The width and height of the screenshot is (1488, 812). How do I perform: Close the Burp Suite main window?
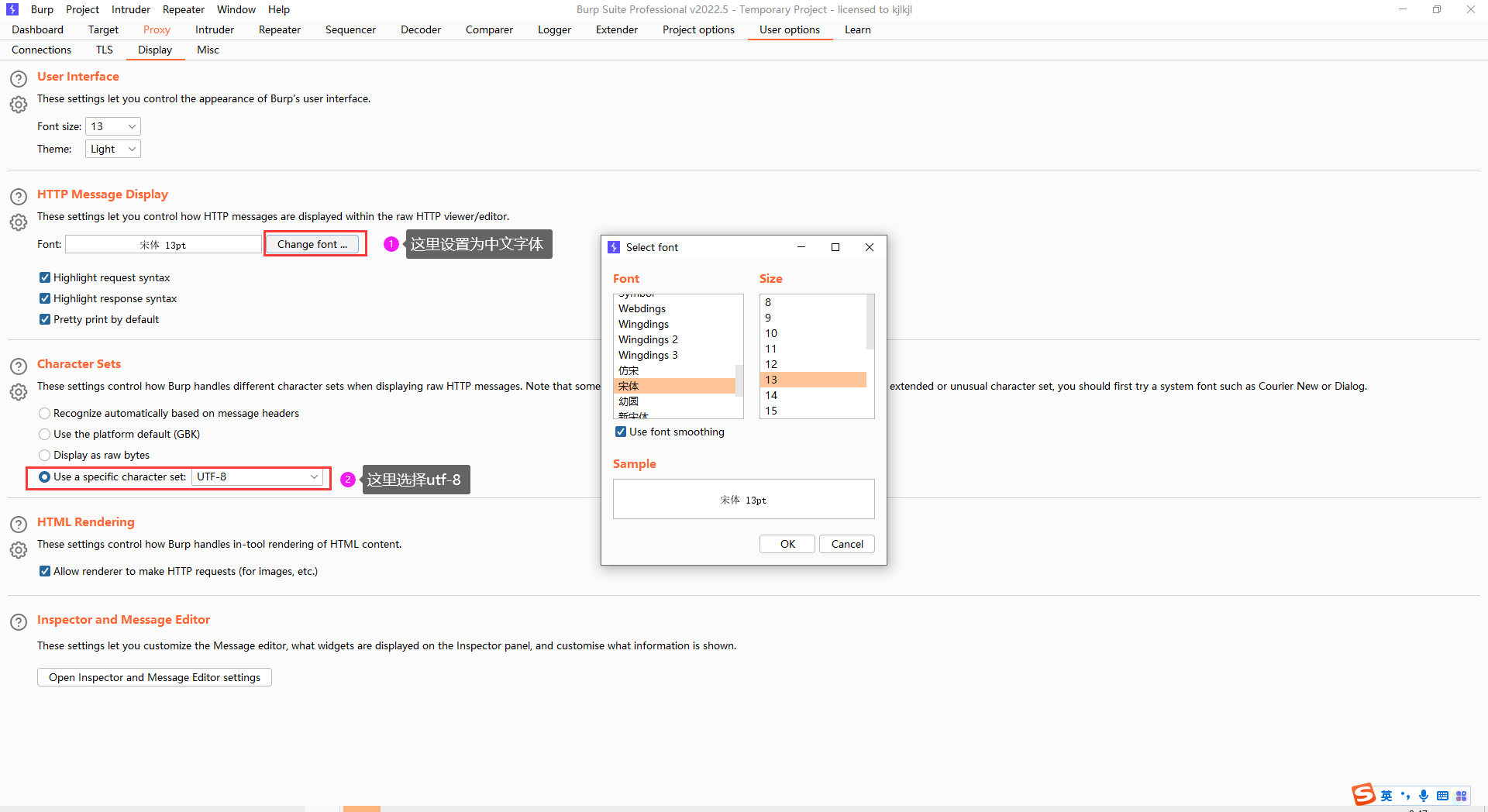[x=1471, y=9]
